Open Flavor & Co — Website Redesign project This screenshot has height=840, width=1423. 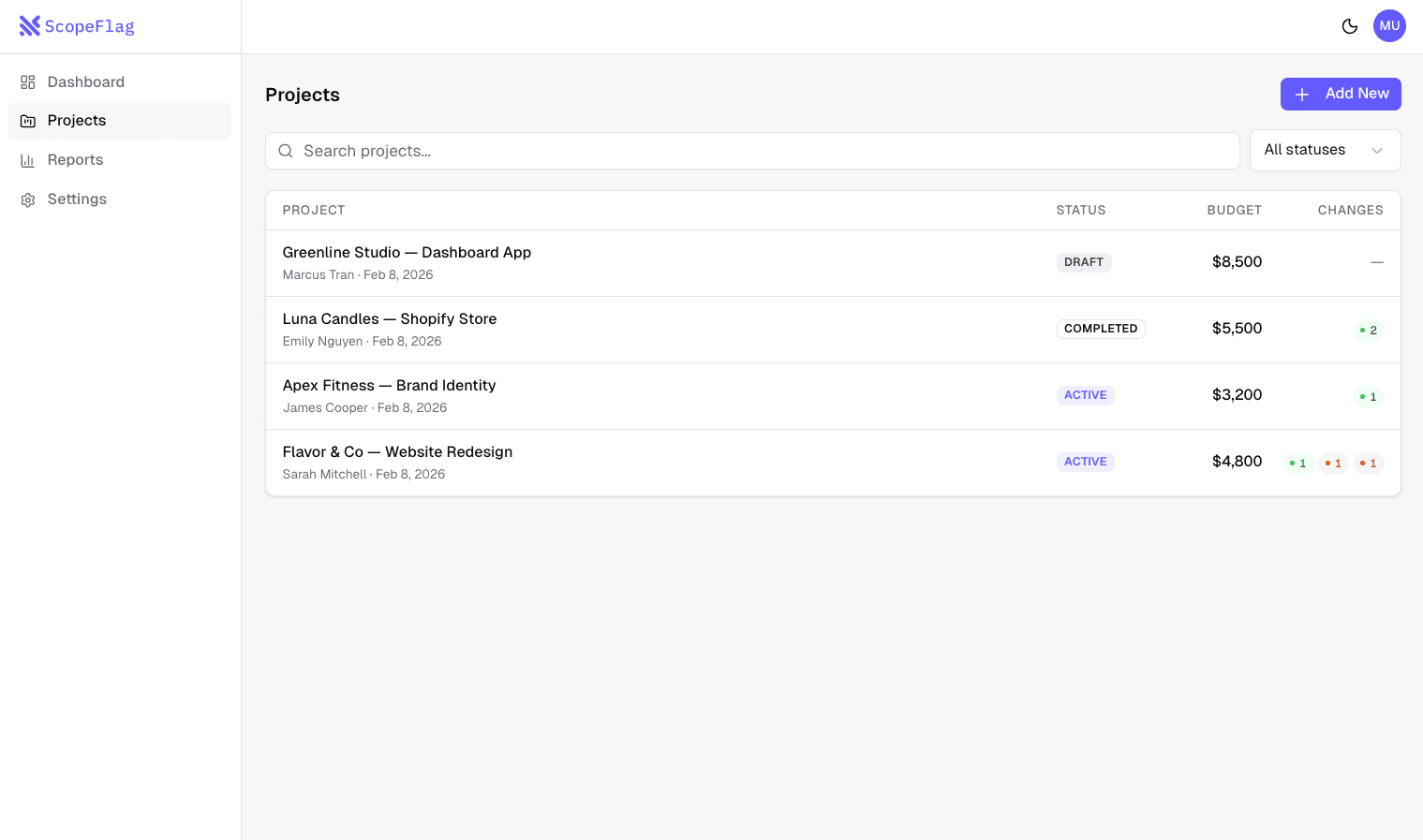[397, 452]
